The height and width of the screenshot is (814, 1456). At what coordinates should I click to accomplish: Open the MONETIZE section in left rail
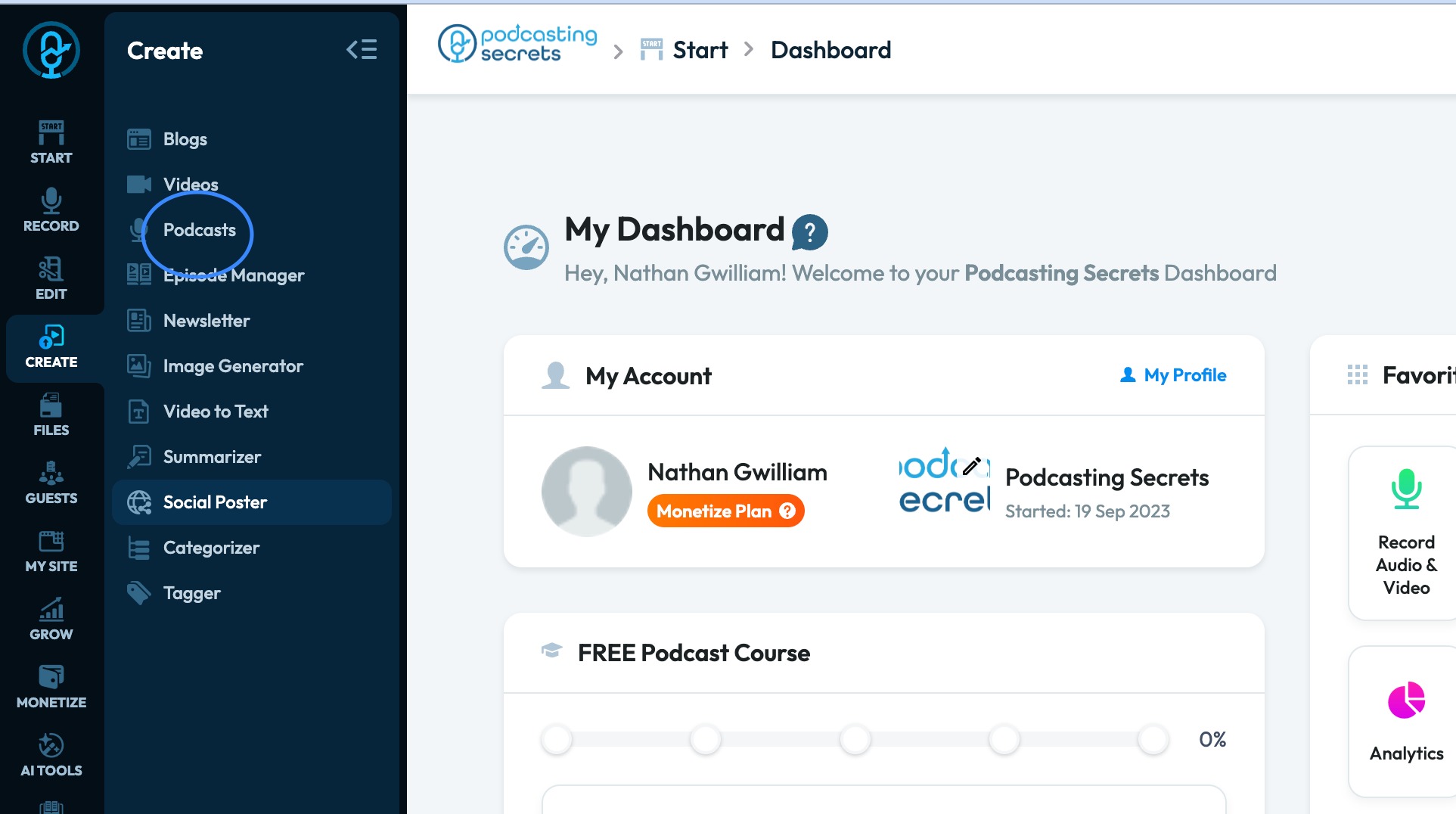coord(51,687)
